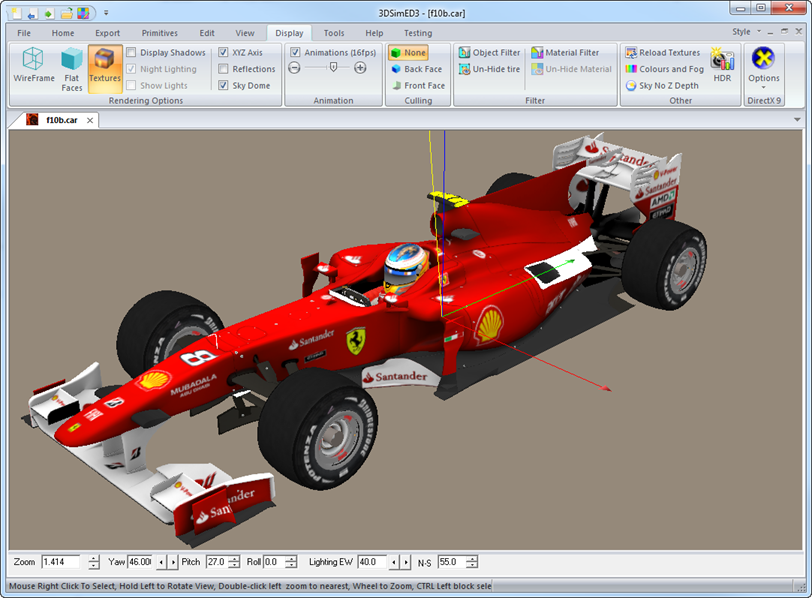Decrease animation speed with minus button
The width and height of the screenshot is (812, 598).
[x=294, y=68]
